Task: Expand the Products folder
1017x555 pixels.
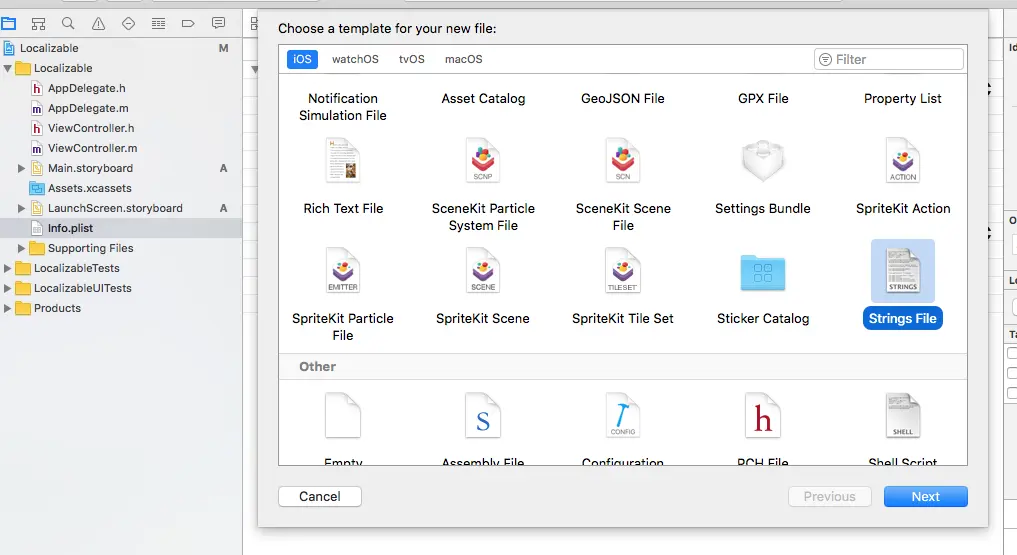Action: click(8, 308)
